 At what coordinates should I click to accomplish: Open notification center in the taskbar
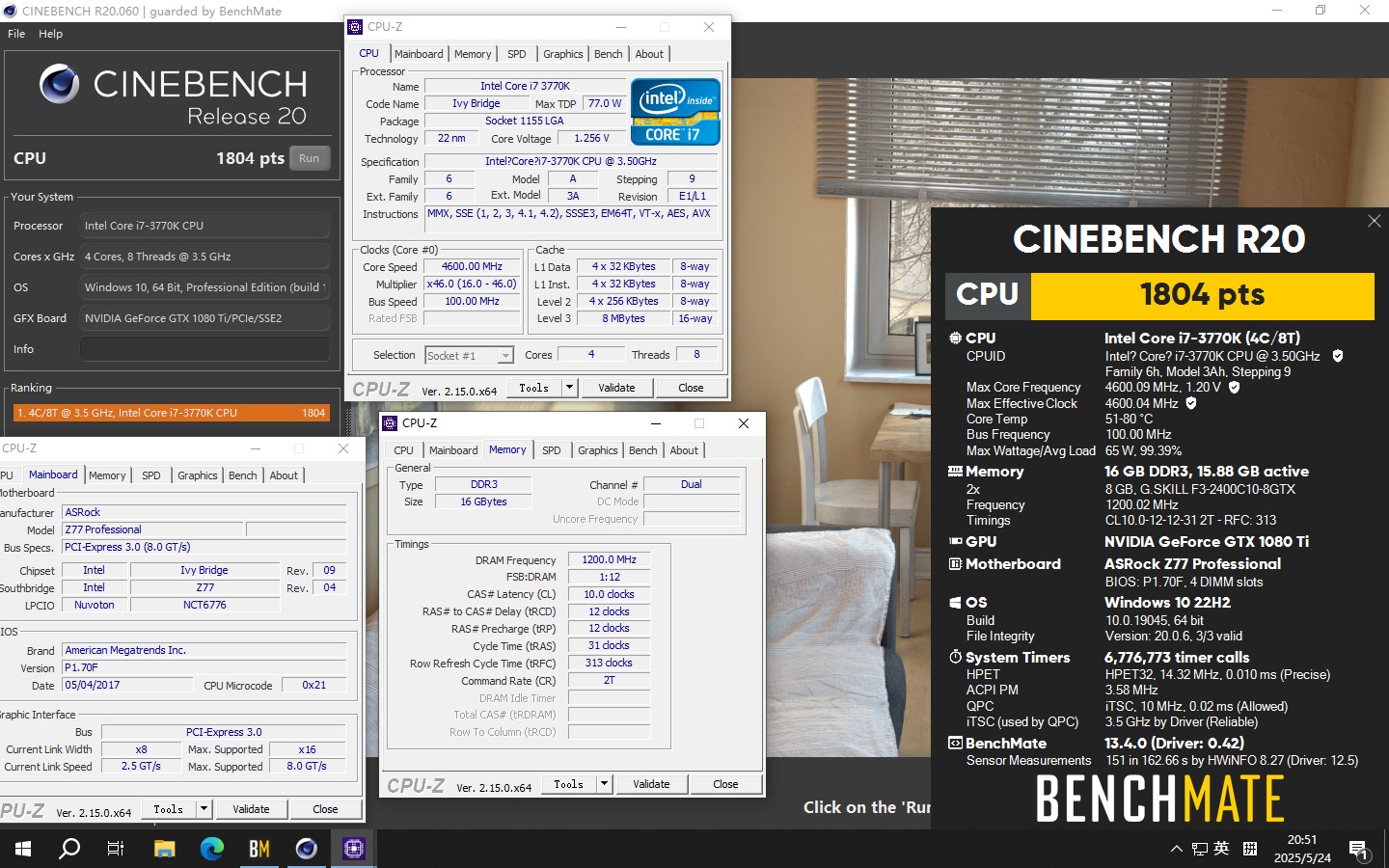click(x=1359, y=850)
